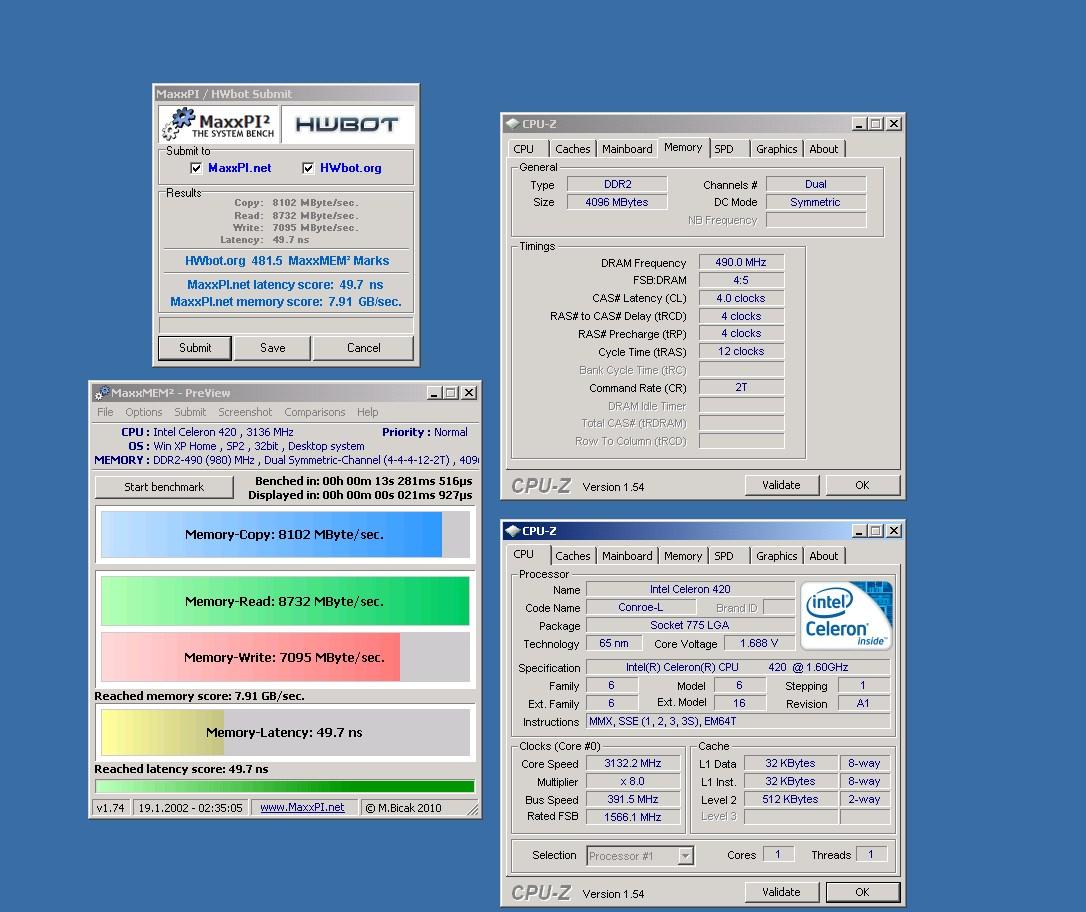
Task: Open the Comparisons menu in MaxxMEM
Action: (x=314, y=412)
